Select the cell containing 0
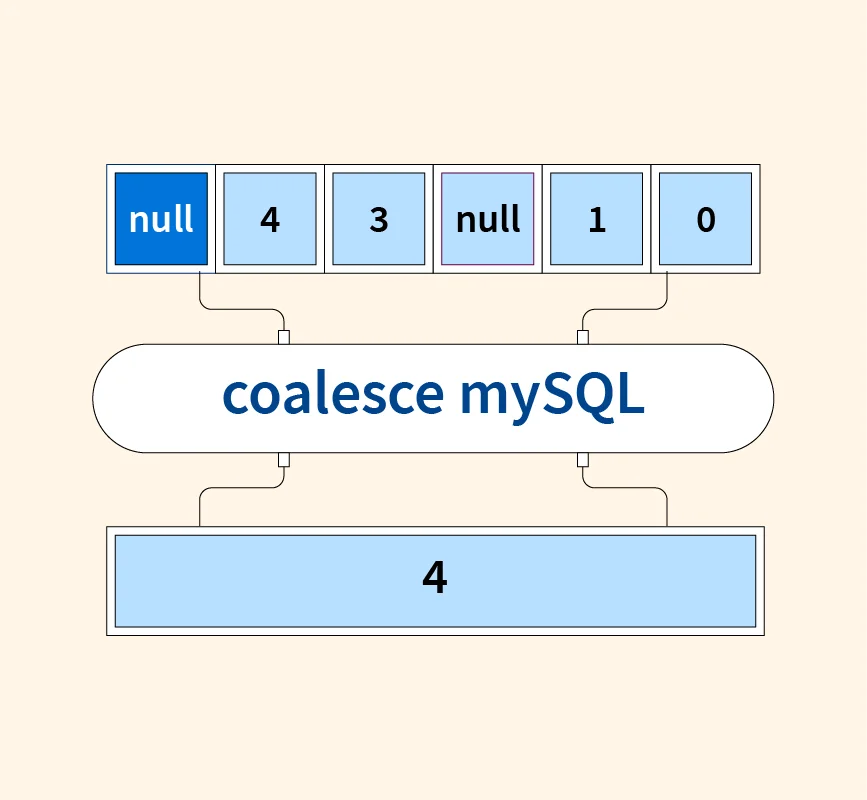 click(706, 219)
